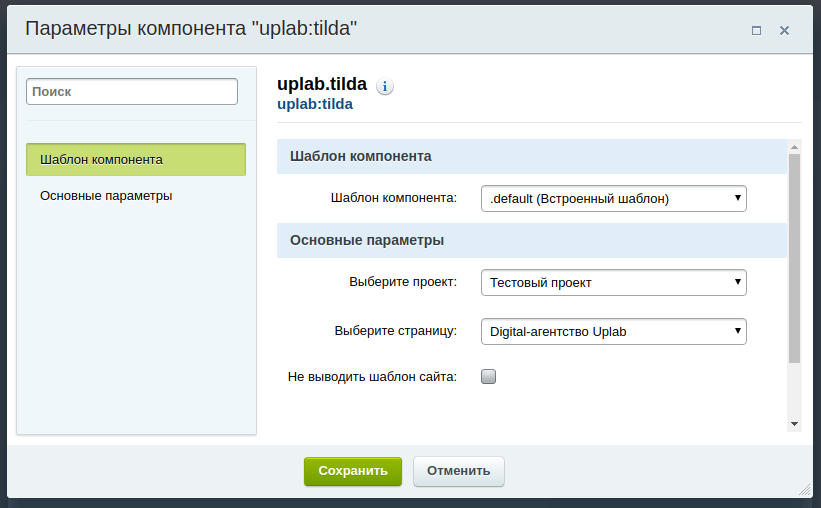Select 'Шаблон компонента' in the left sidebar
Screen dimensions: 821x508
pos(136,159)
